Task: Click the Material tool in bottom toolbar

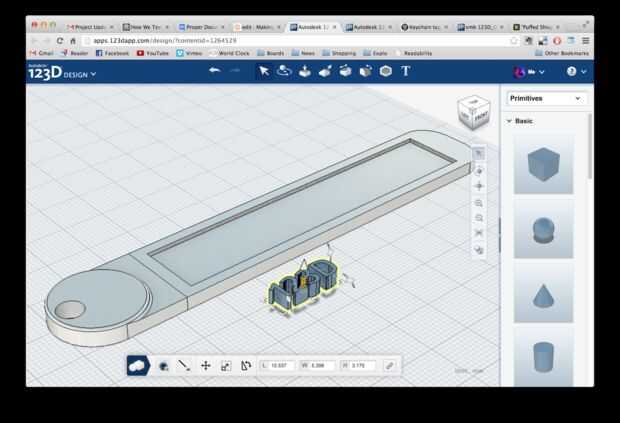Action: (x=163, y=366)
